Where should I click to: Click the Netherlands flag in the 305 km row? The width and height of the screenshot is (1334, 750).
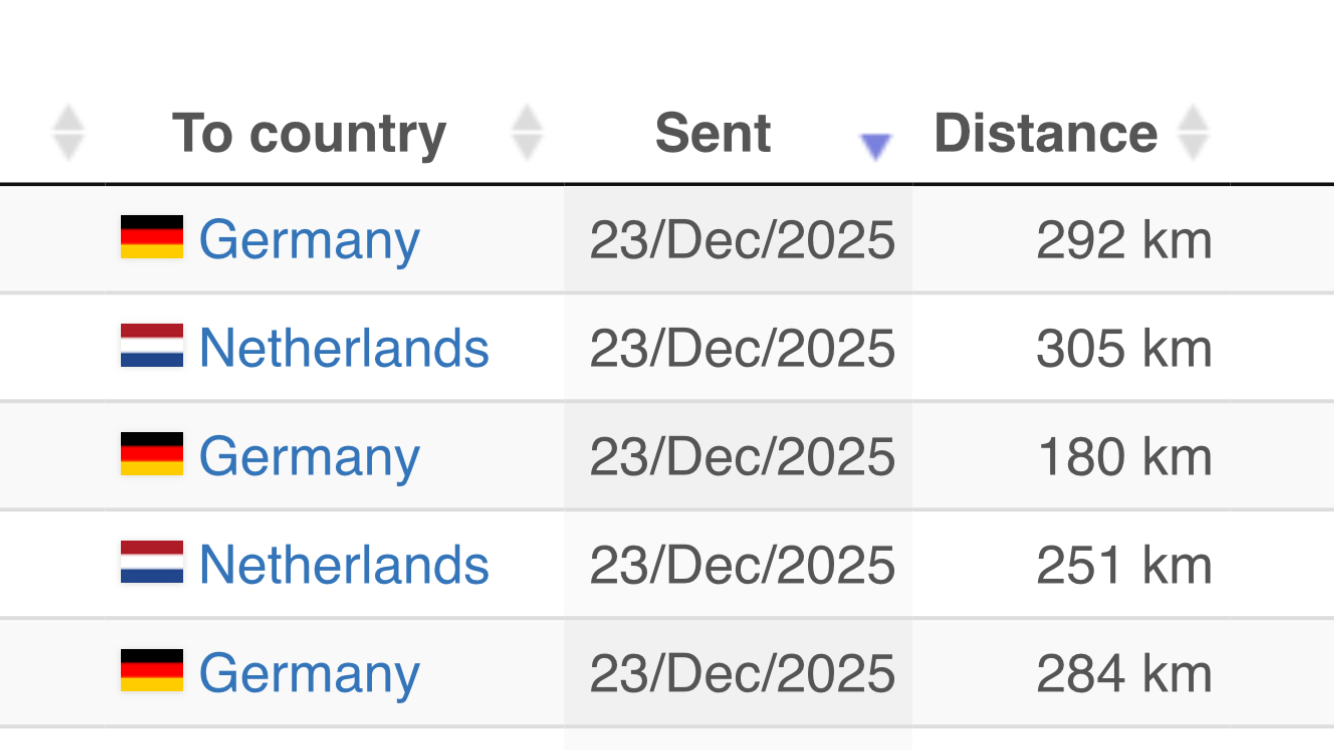[x=152, y=346]
